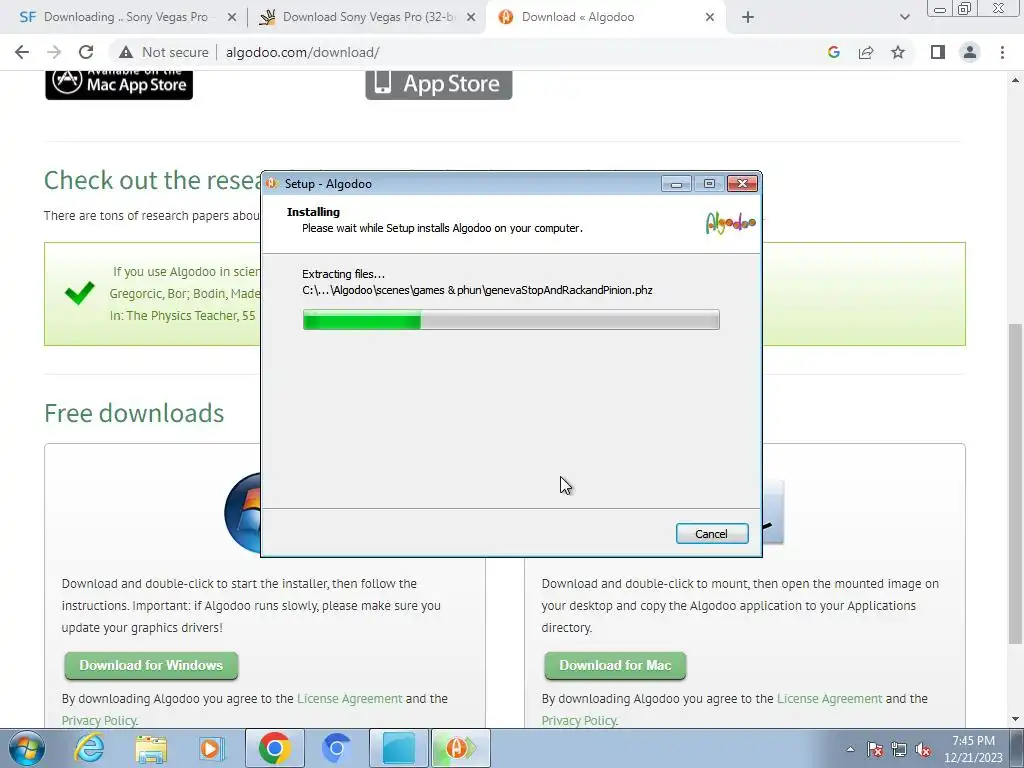Image resolution: width=1024 pixels, height=768 pixels.
Task: Click the Extracting files… status text
Action: 344,274
